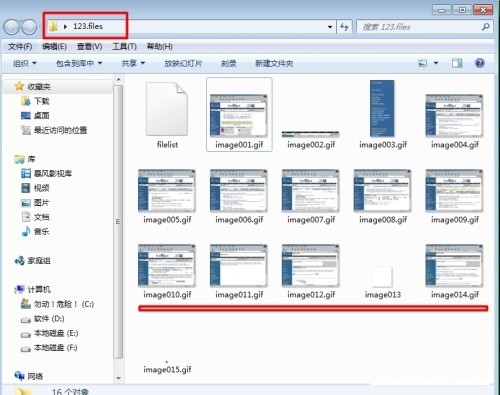Select the 最近访问的位置 icon

(26, 130)
